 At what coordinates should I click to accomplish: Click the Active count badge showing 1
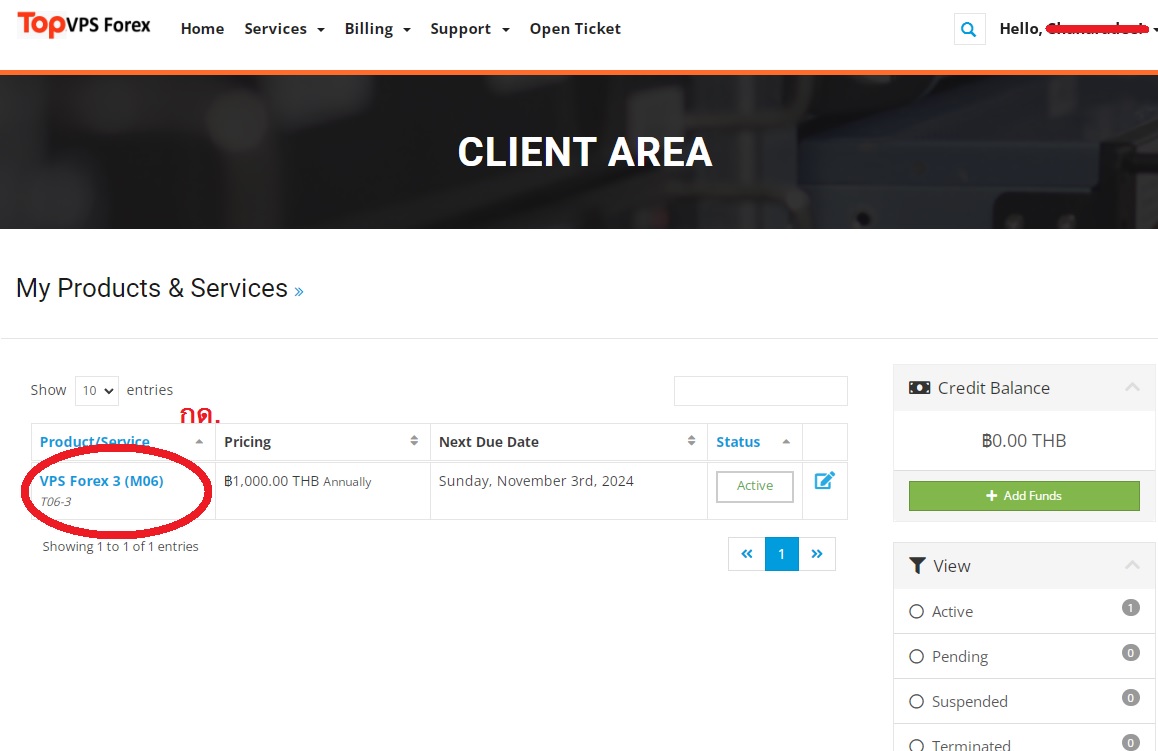tap(1131, 608)
